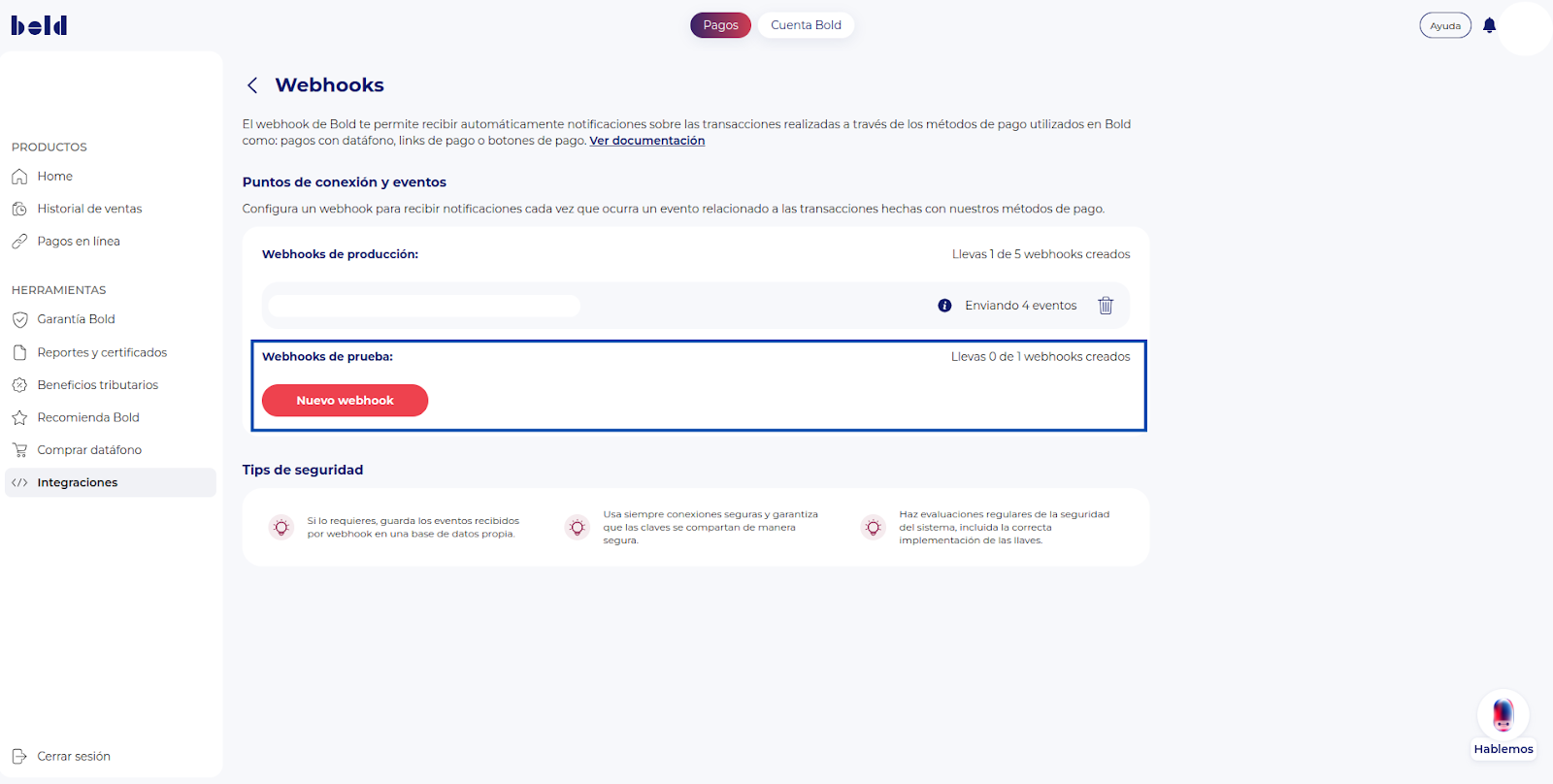The width and height of the screenshot is (1553, 784).
Task: Select the Home icon in the sidebar
Action: pos(20,176)
